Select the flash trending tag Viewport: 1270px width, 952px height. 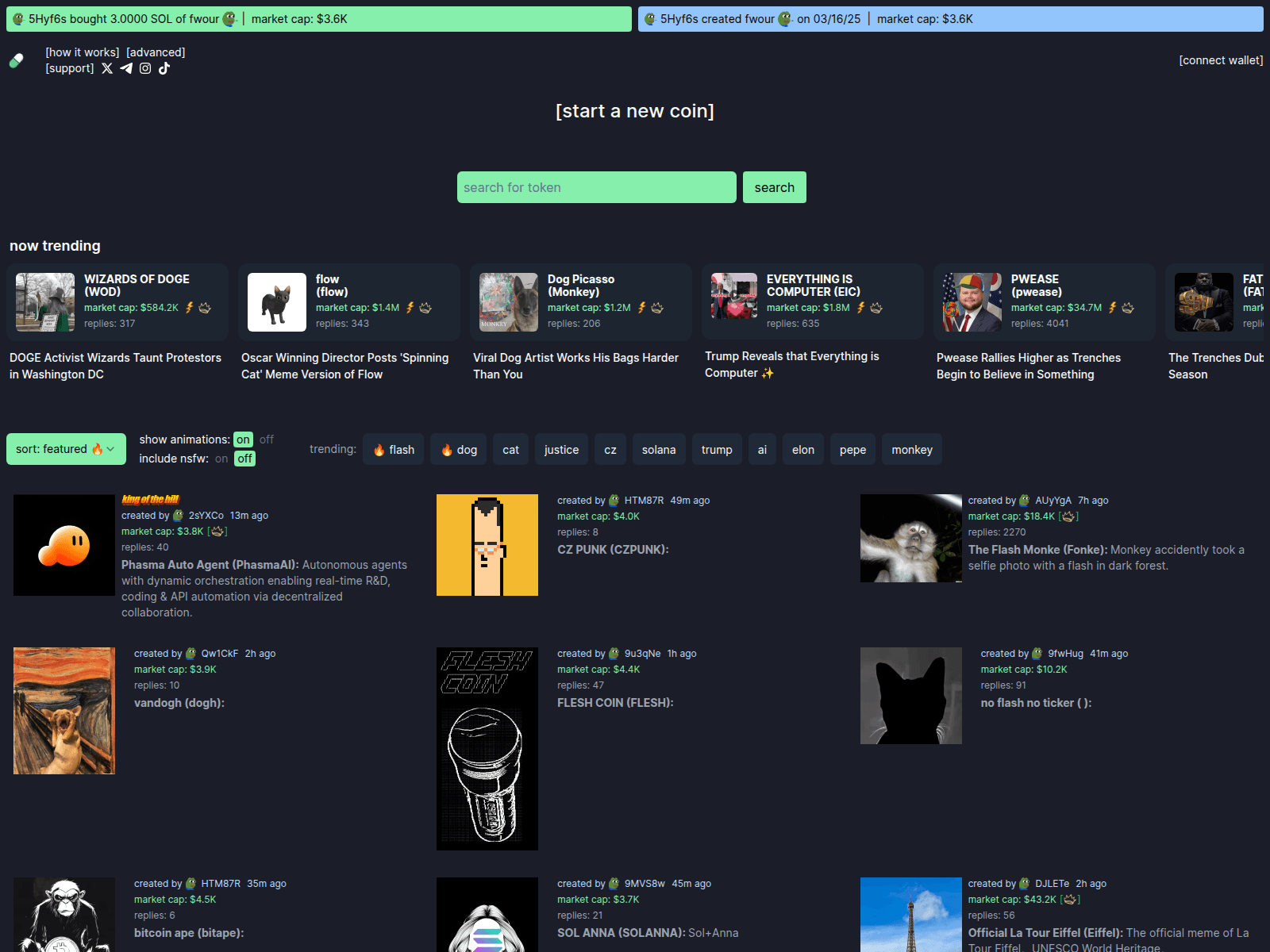pyautogui.click(x=394, y=450)
